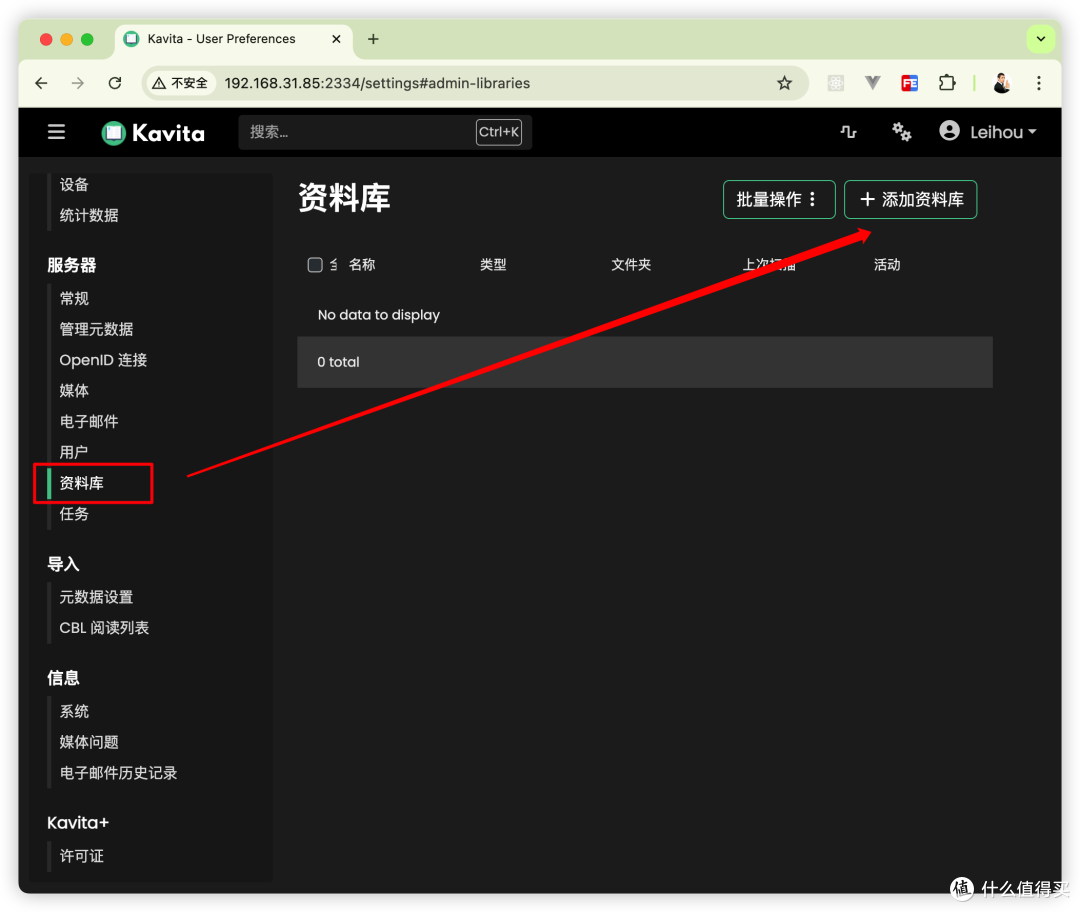Bookmark the page with the star icon

pyautogui.click(x=785, y=83)
